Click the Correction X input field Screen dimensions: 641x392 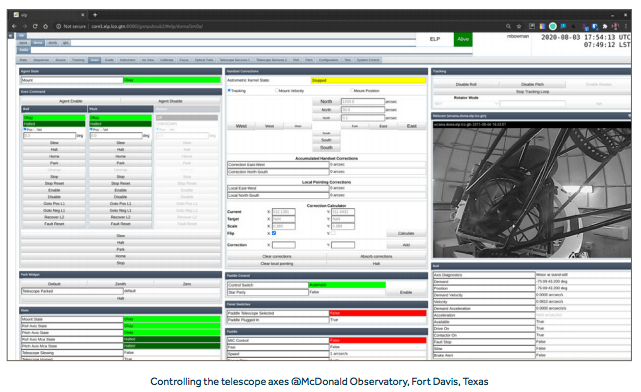[284, 245]
